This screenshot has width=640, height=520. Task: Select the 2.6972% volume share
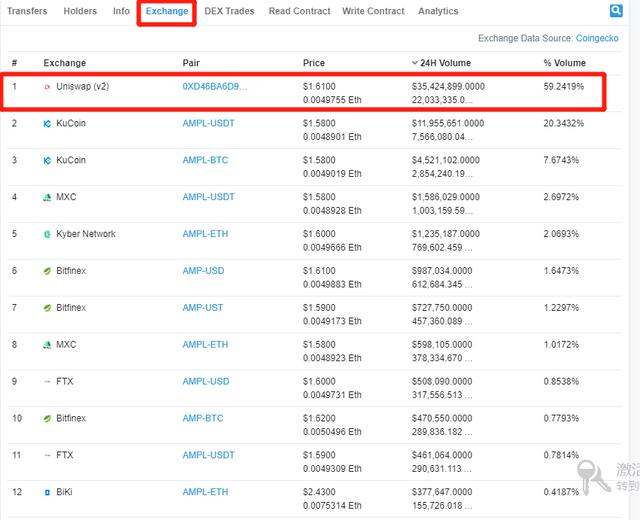(561, 197)
